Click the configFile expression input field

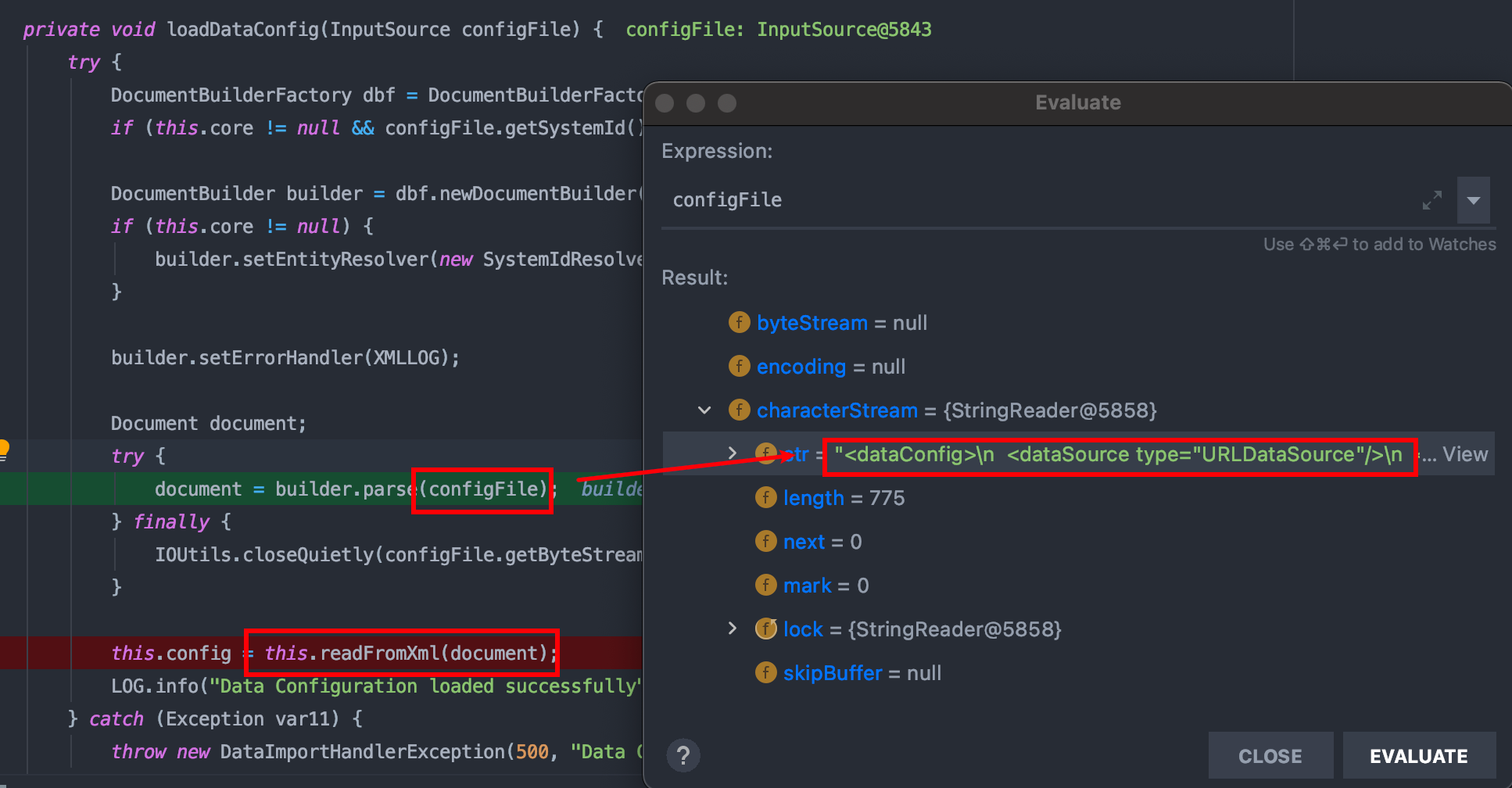pos(1016,200)
